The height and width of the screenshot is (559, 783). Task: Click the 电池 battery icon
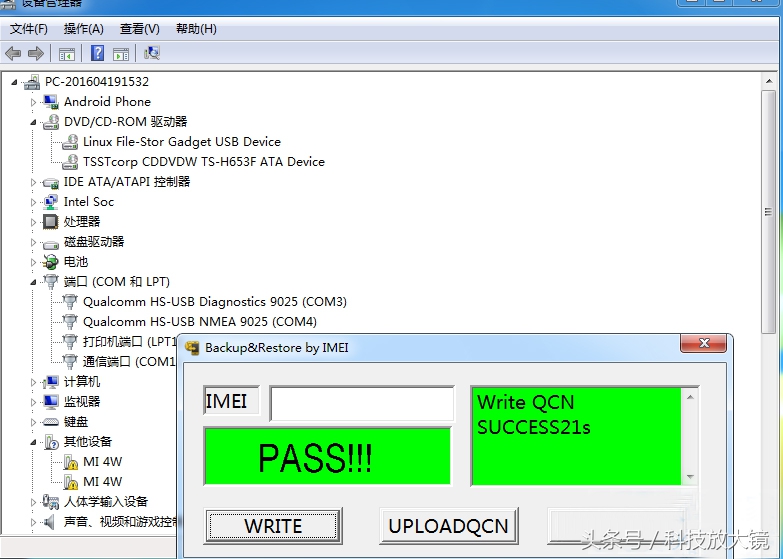coord(51,262)
